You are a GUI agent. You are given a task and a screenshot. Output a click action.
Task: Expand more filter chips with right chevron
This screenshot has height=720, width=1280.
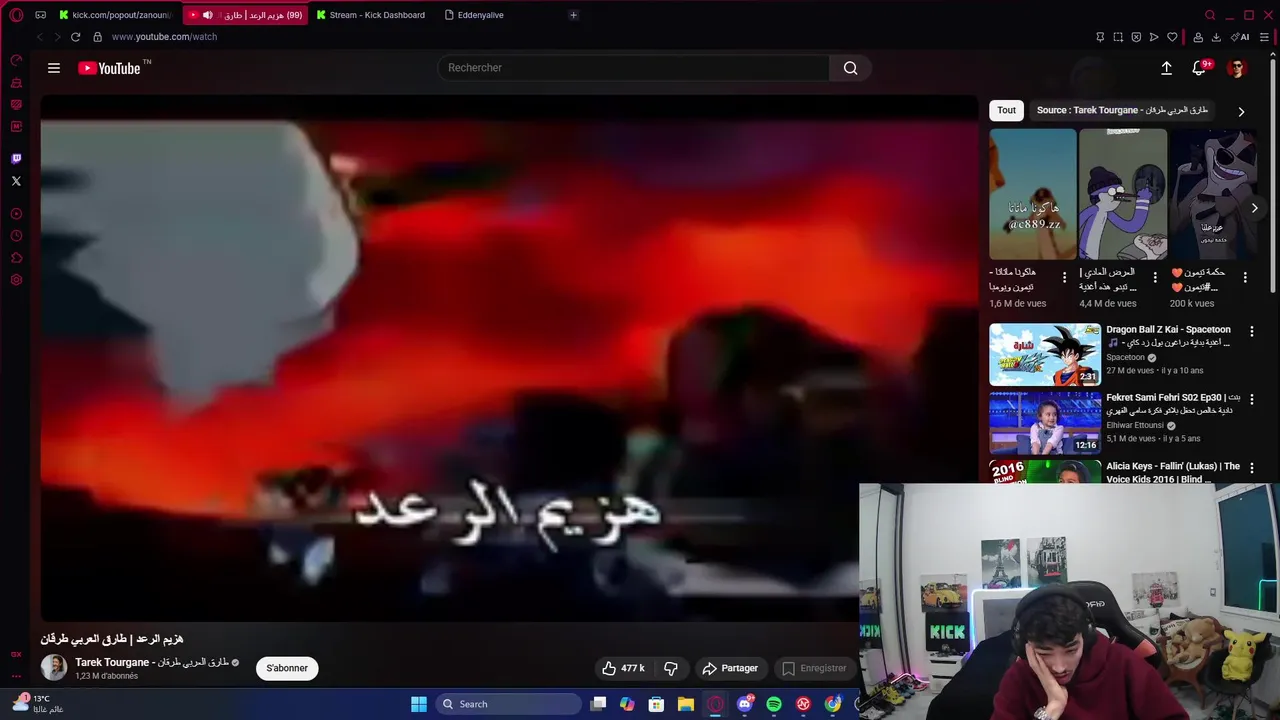(1241, 111)
